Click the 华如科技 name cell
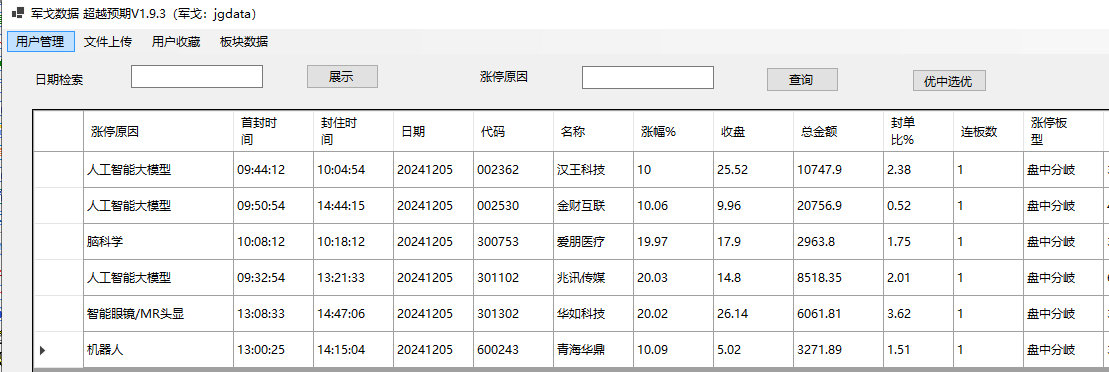 click(593, 314)
